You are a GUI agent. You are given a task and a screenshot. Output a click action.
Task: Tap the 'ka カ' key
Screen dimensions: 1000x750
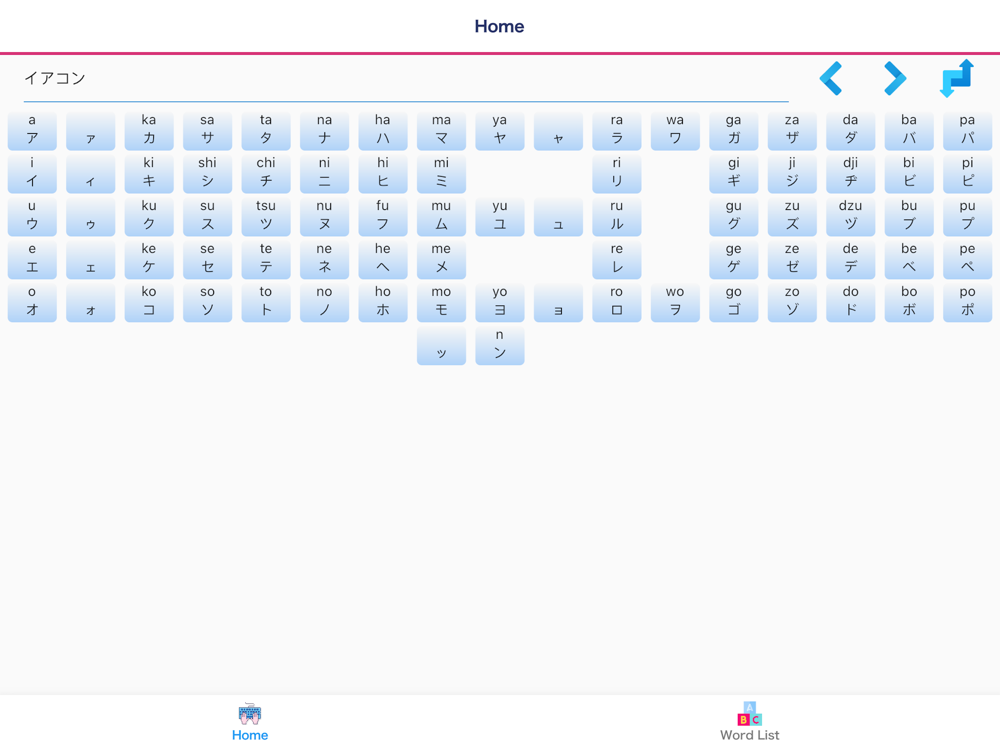click(149, 131)
